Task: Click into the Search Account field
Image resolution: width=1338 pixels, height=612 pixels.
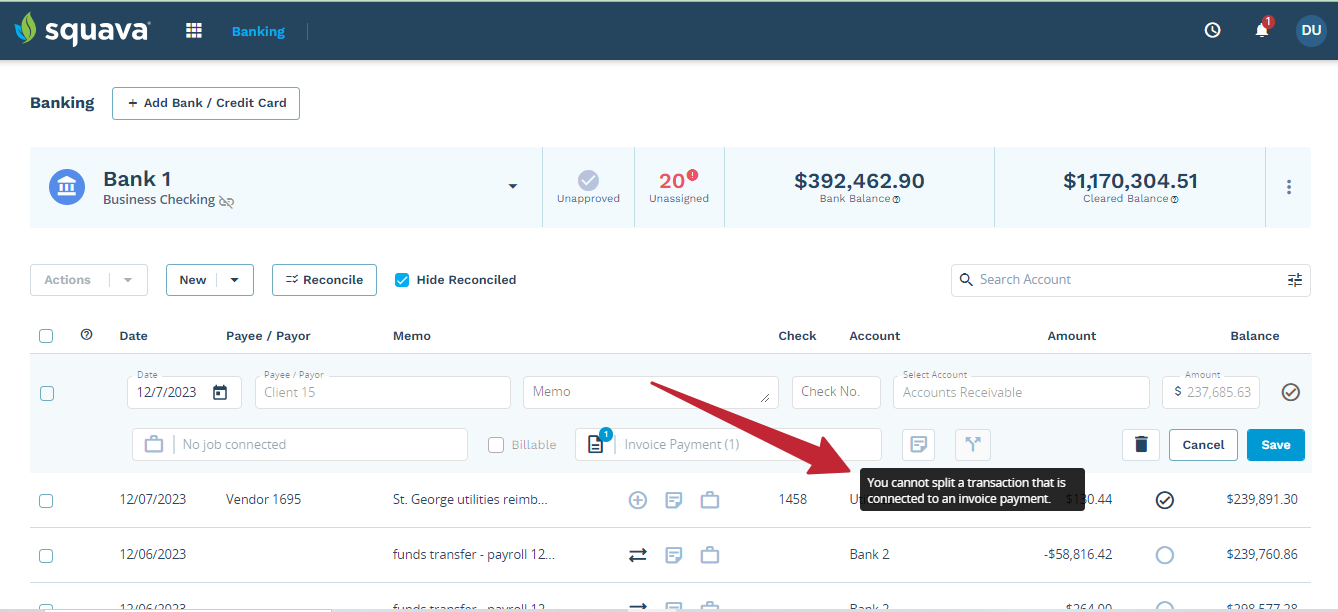Action: [1130, 280]
